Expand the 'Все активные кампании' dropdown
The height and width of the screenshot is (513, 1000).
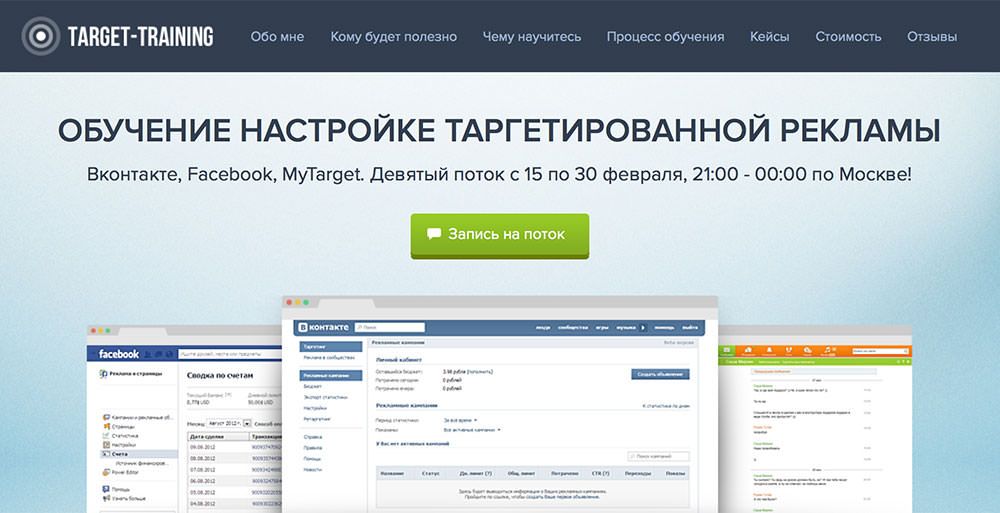[472, 430]
